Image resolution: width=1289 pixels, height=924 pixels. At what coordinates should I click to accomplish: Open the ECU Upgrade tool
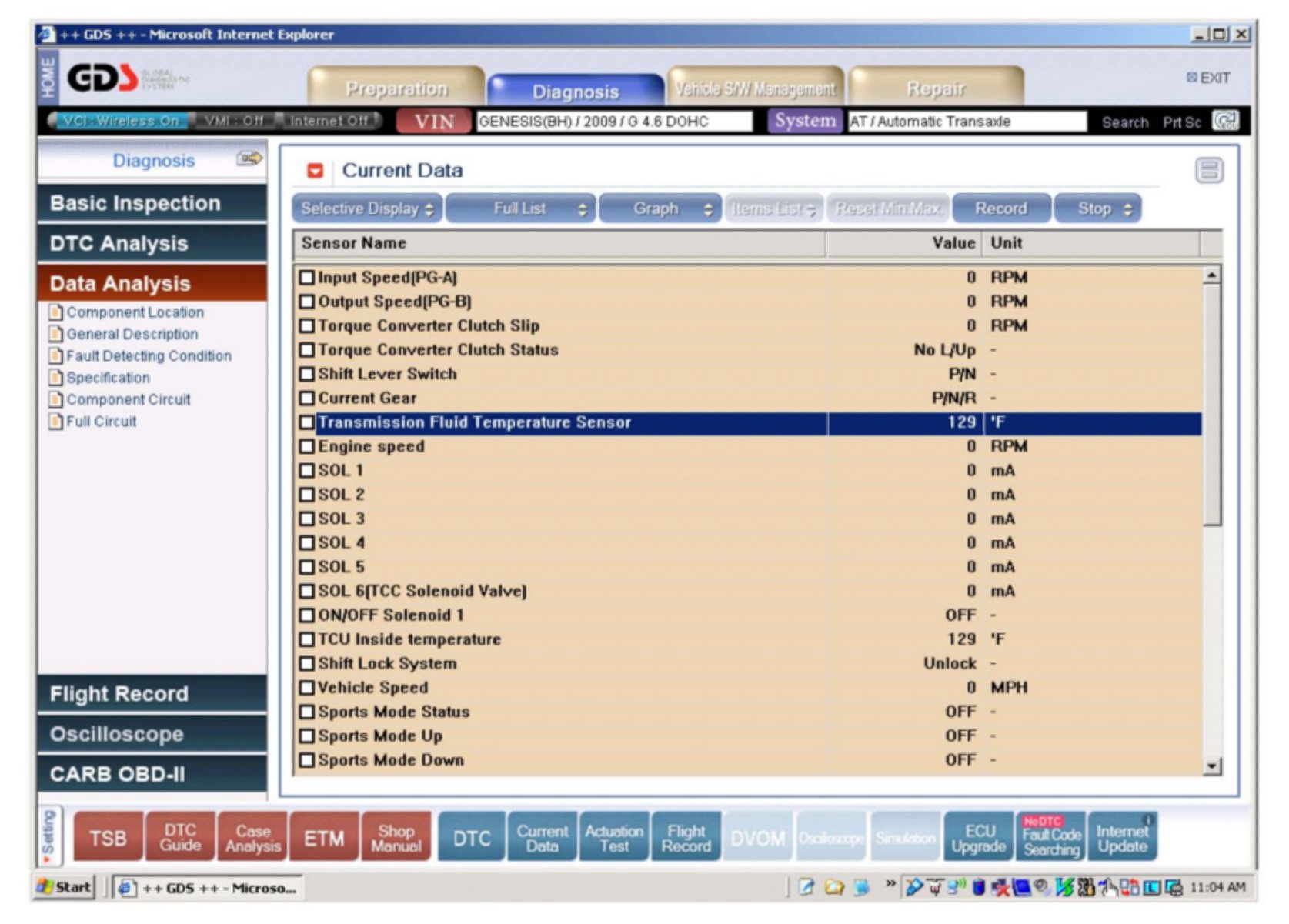coord(978,838)
